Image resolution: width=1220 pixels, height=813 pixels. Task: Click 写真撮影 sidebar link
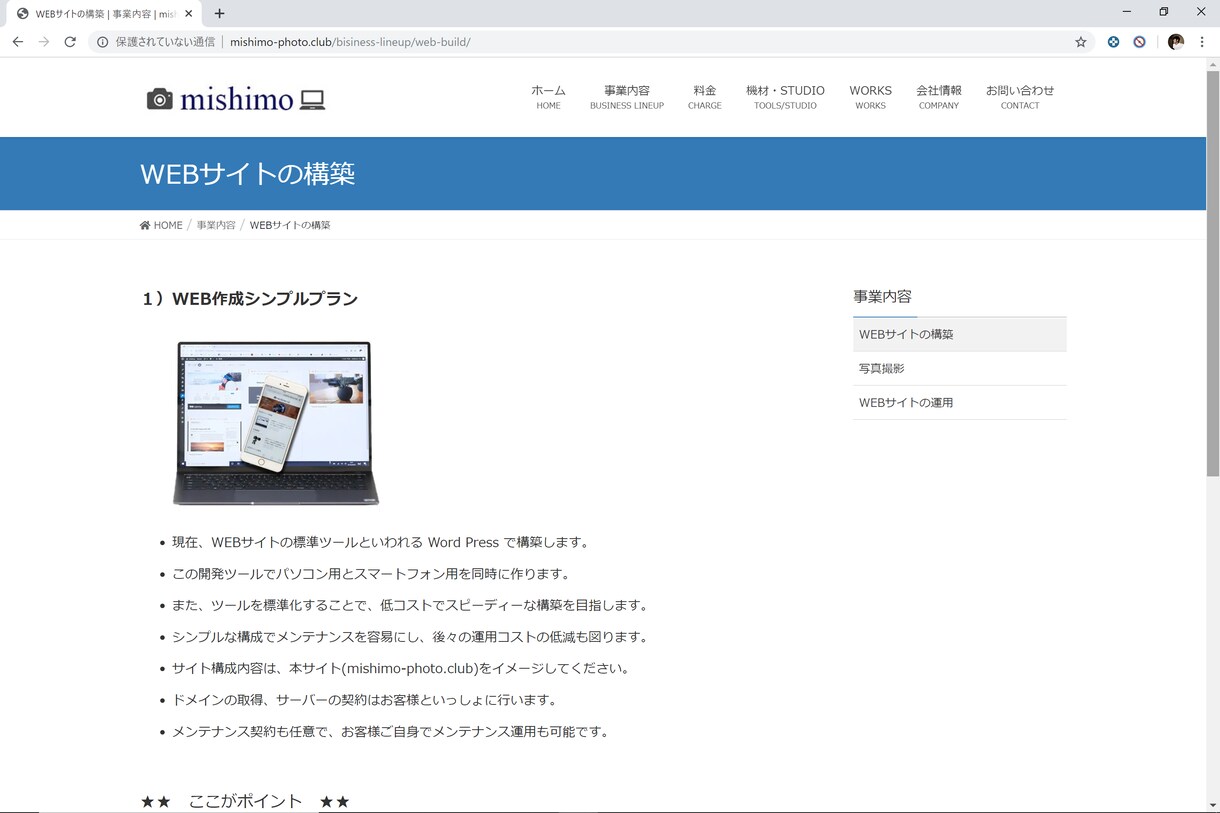point(960,368)
